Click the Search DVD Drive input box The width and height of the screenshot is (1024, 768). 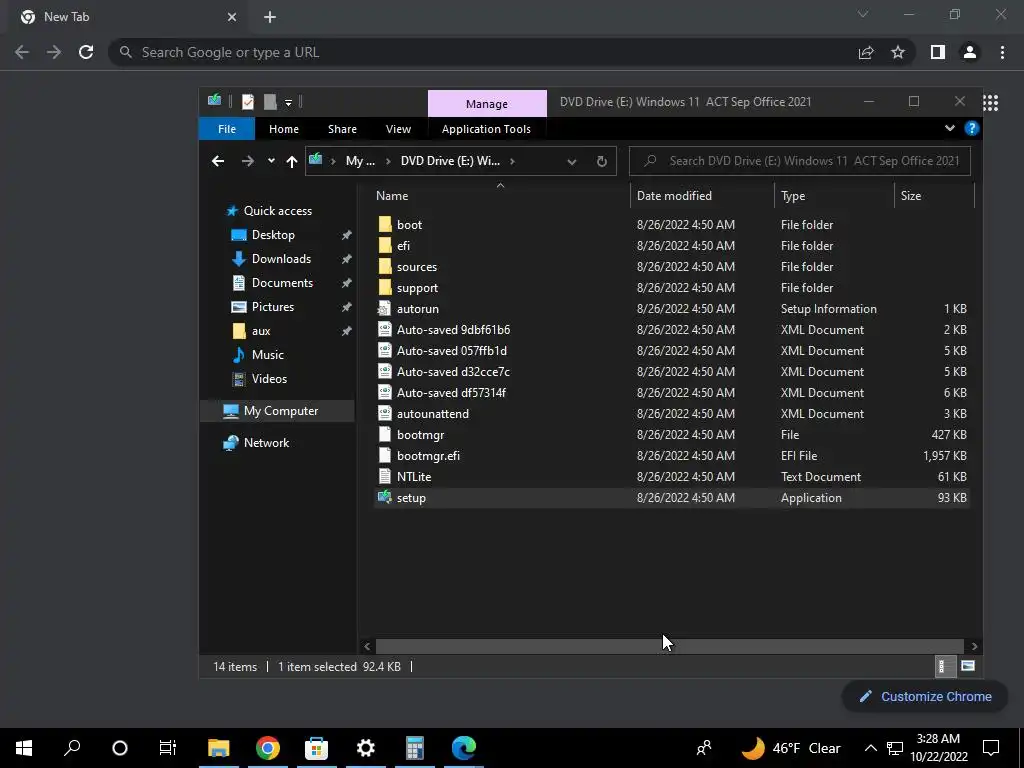799,161
